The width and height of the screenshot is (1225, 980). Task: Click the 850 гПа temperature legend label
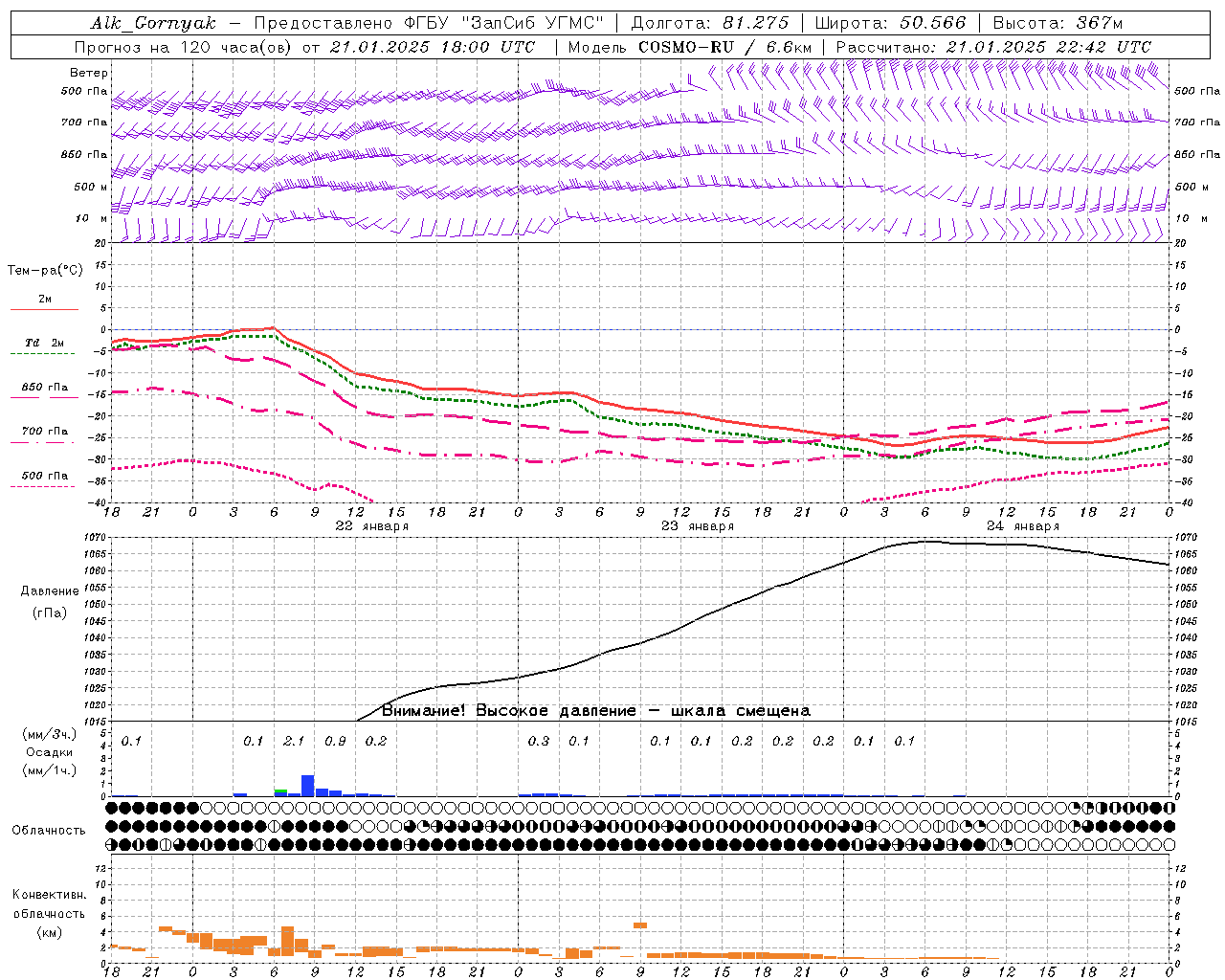[x=45, y=388]
